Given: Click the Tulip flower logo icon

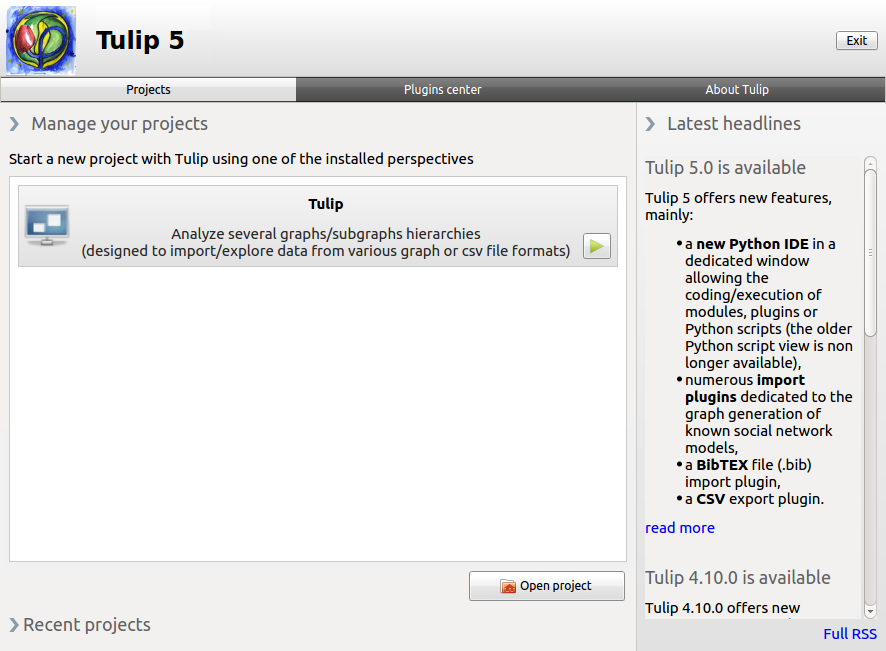Looking at the screenshot, I should point(41,40).
